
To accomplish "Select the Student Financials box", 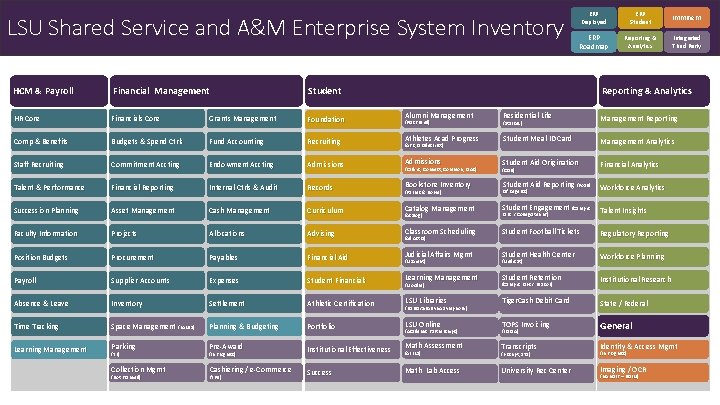I will coord(353,280).
